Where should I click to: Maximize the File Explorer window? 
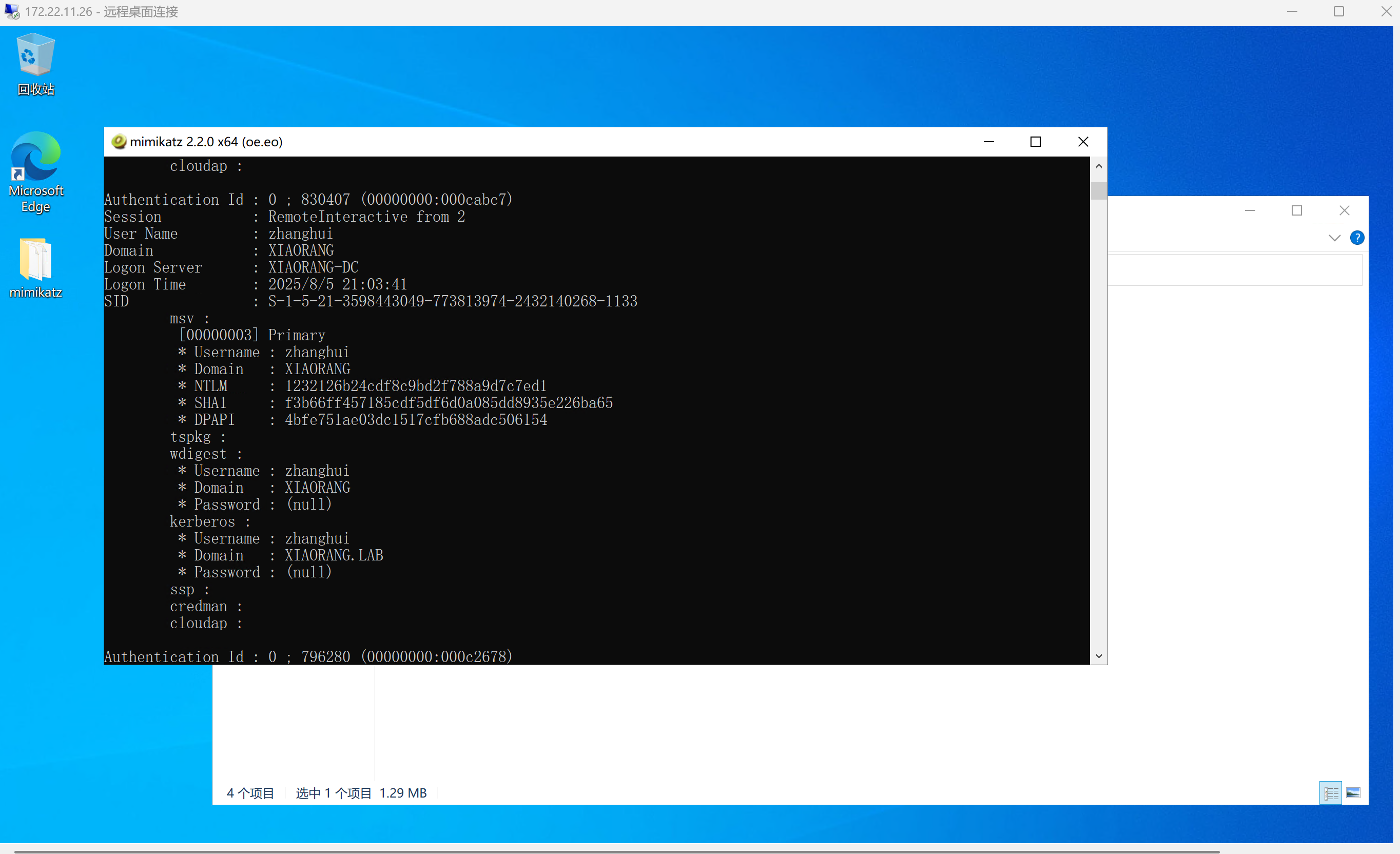tap(1296, 210)
